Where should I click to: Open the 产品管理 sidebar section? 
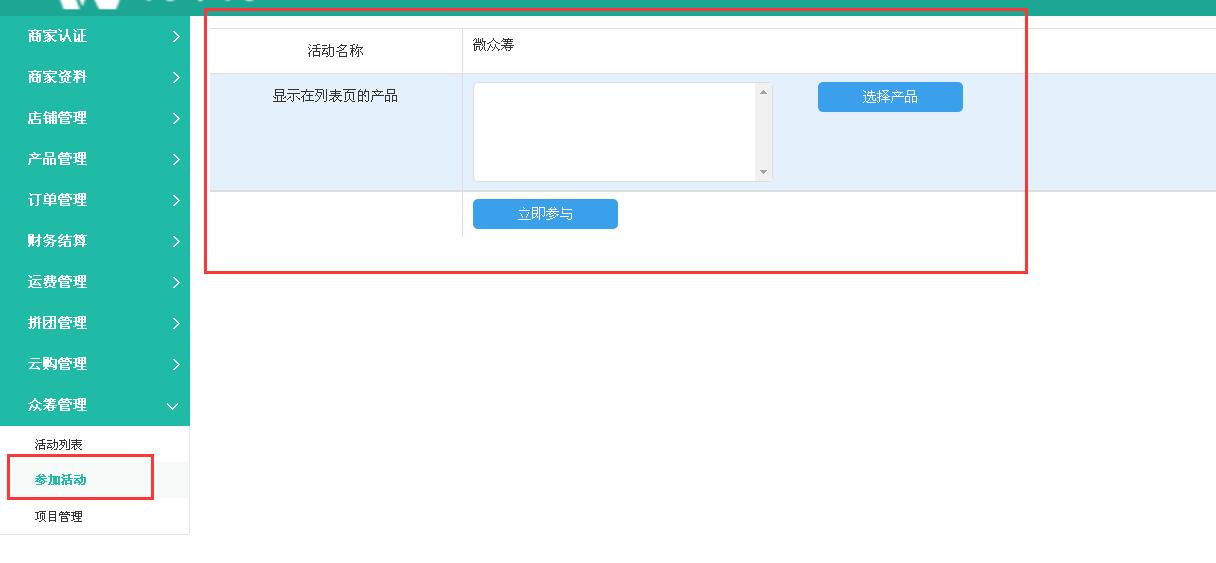pos(58,159)
